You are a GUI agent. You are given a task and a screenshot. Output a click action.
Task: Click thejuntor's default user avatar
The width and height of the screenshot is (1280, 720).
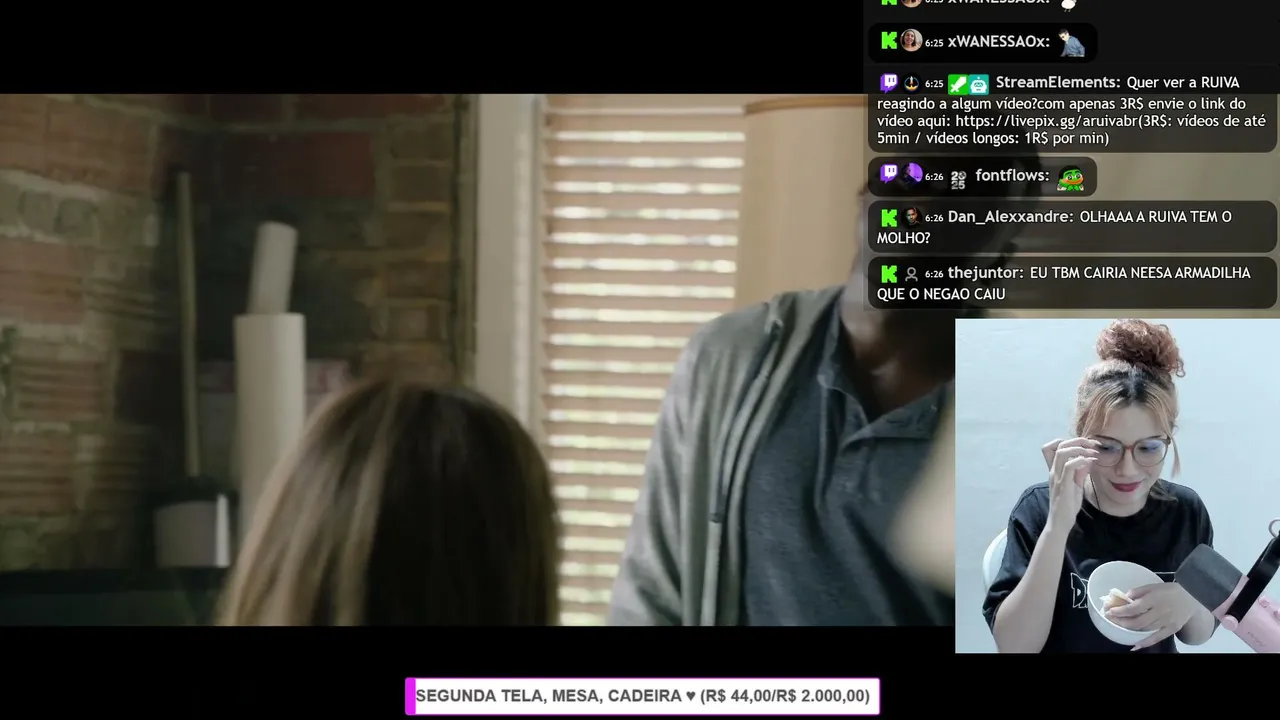(x=911, y=273)
